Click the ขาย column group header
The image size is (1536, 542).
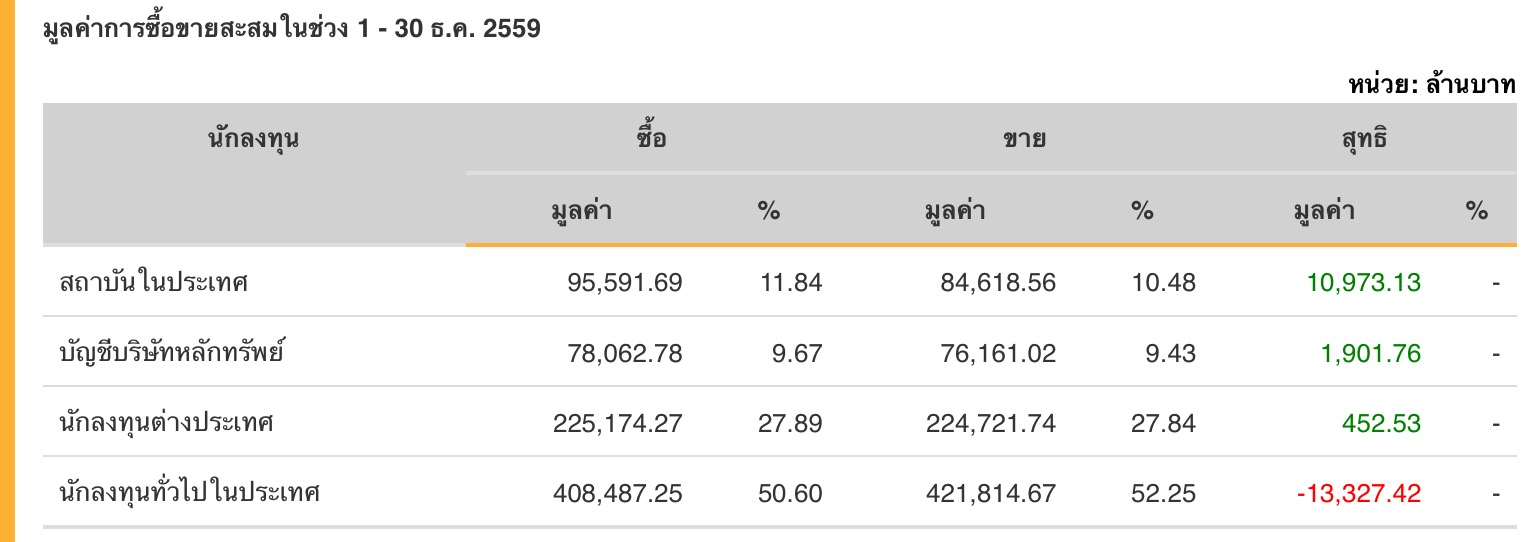(x=1024, y=139)
